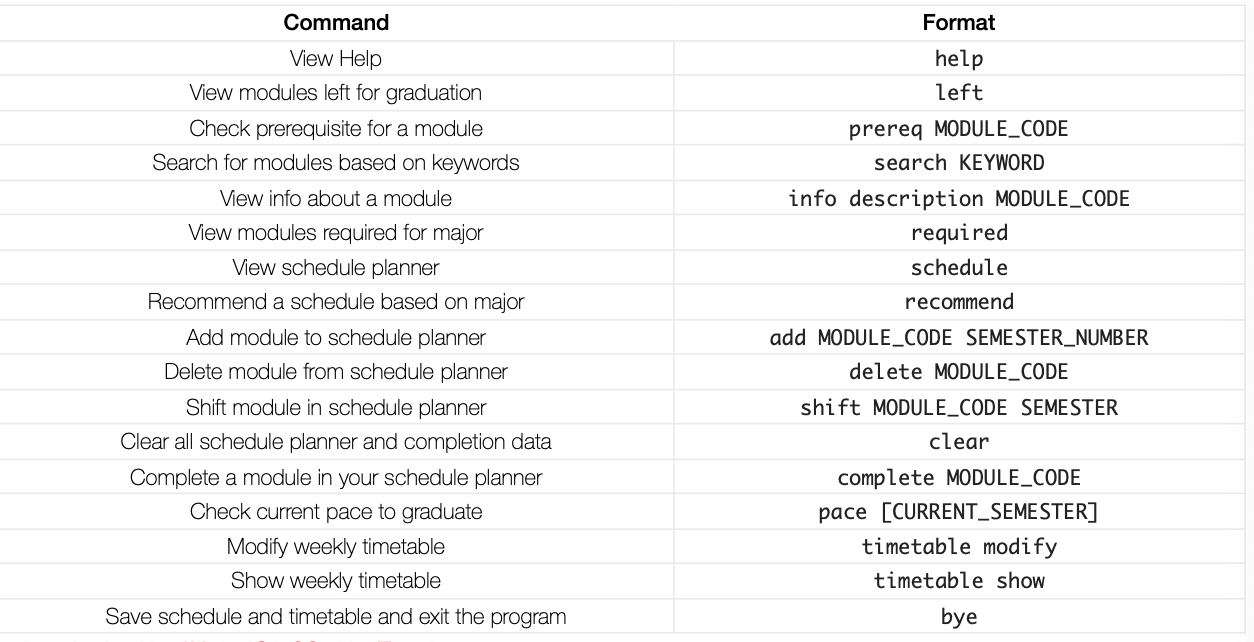Select the 'help' format text

click(959, 59)
